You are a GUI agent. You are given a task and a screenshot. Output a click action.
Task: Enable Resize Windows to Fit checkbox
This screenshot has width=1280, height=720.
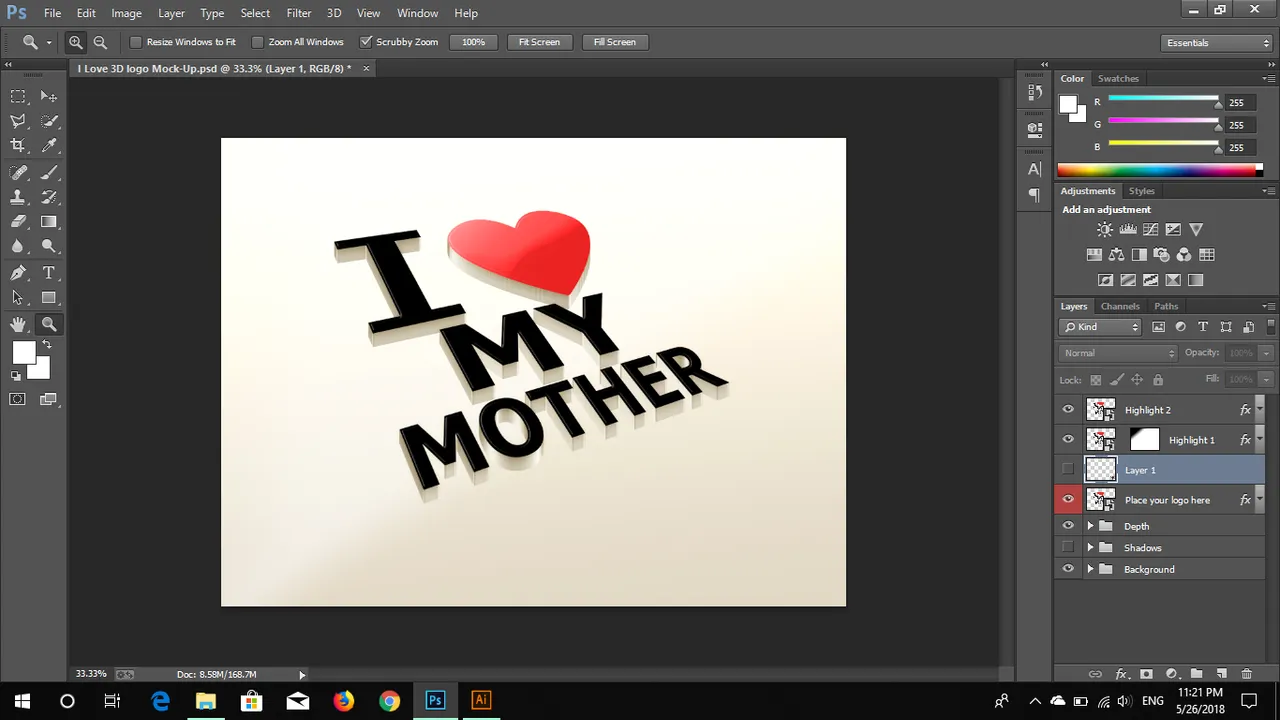136,42
